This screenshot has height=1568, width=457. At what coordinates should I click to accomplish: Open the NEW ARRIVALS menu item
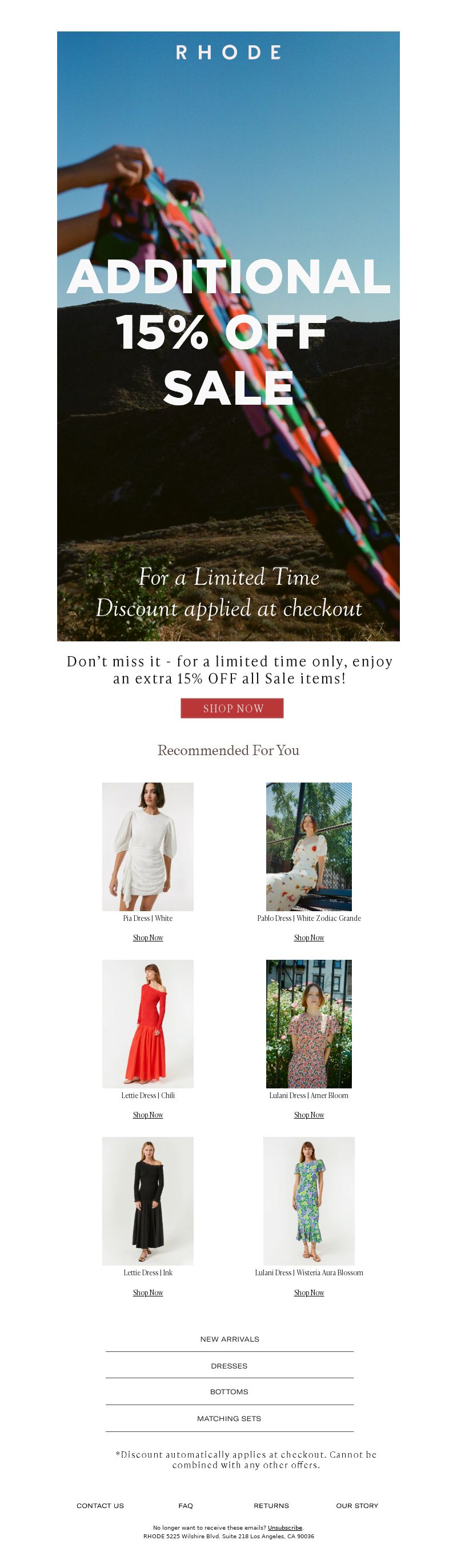point(230,1339)
